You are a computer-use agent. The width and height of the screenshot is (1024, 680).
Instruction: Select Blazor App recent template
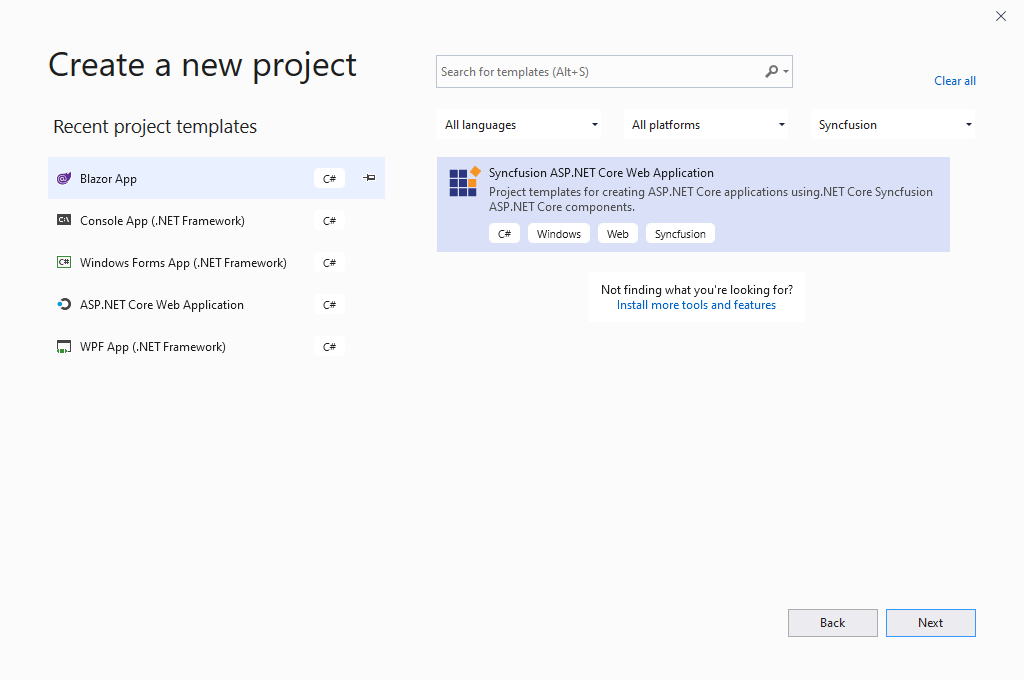coord(216,178)
